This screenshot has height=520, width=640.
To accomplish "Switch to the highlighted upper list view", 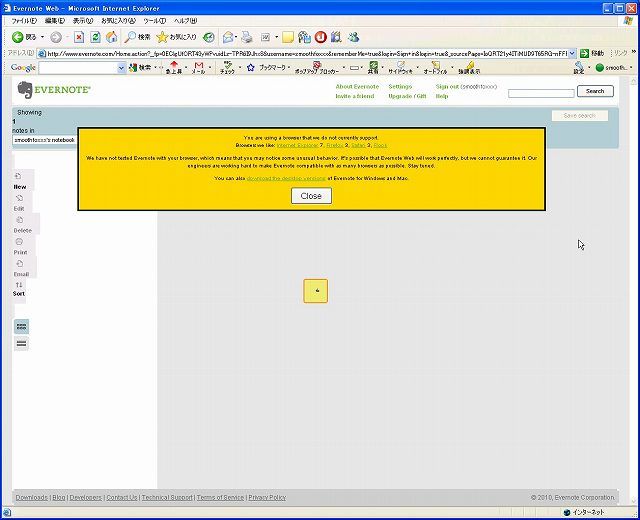I will coord(21,327).
